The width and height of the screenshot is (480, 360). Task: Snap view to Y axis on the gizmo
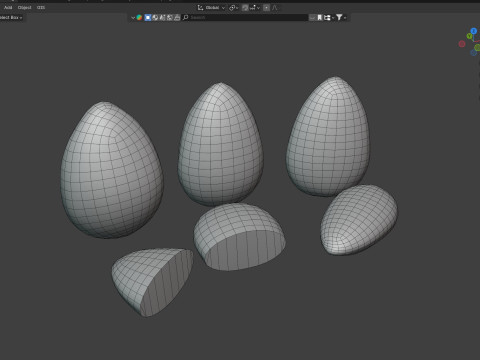470,36
